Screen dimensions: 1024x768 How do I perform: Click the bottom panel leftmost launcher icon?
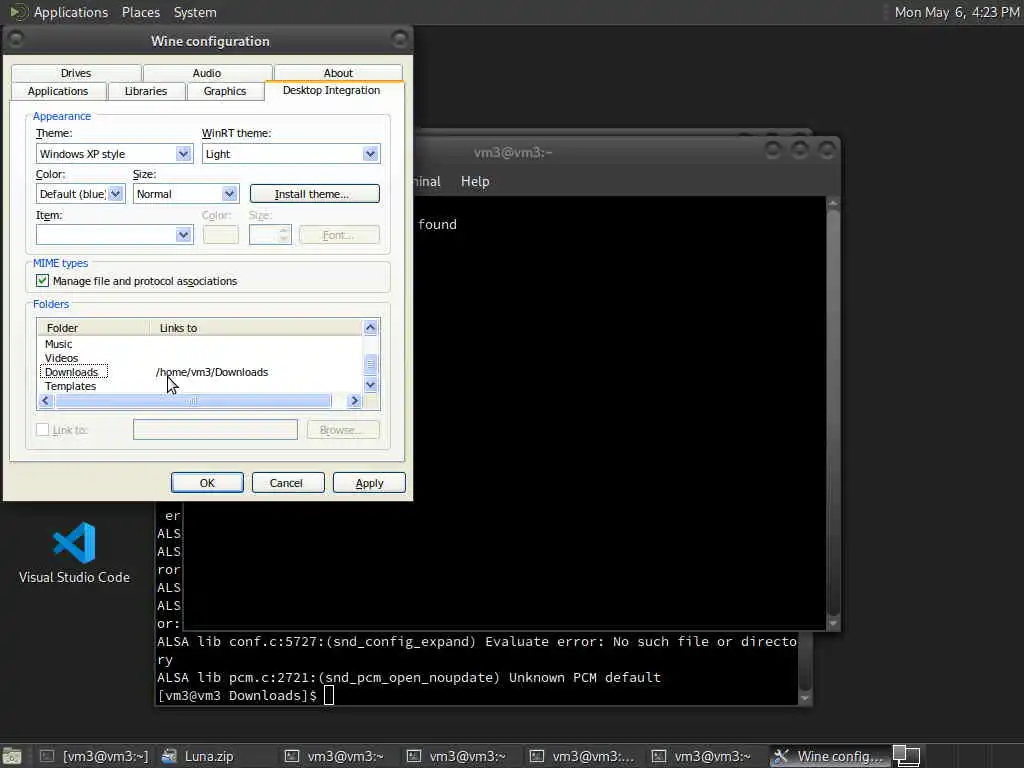[12, 756]
